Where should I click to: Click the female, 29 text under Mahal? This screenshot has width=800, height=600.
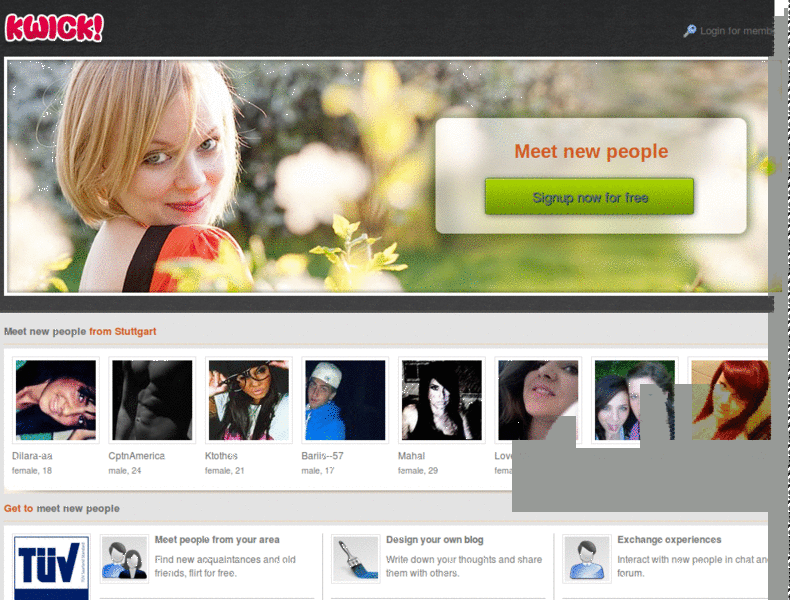(x=418, y=470)
